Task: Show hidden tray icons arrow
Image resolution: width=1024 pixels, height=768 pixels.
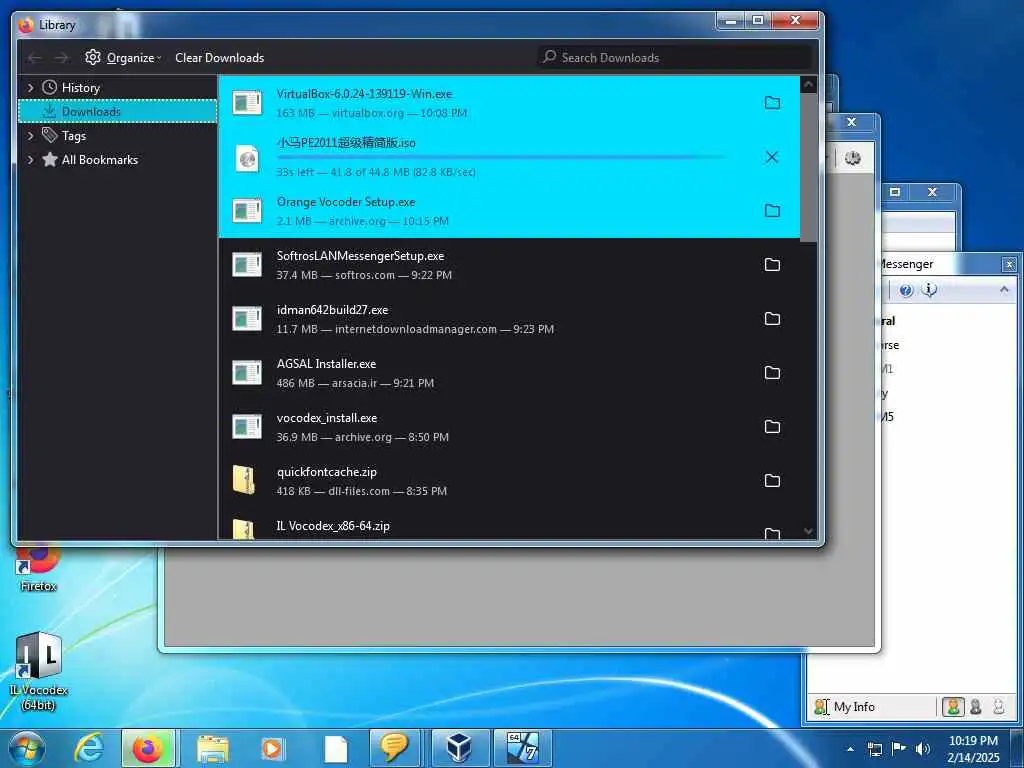Action: (x=850, y=749)
